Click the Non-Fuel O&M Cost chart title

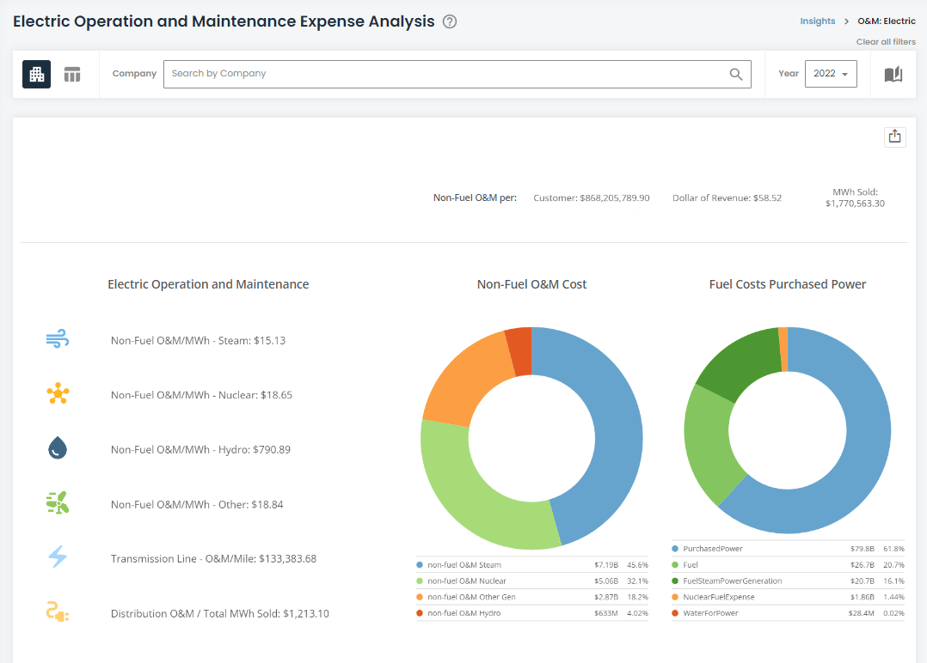coord(531,284)
